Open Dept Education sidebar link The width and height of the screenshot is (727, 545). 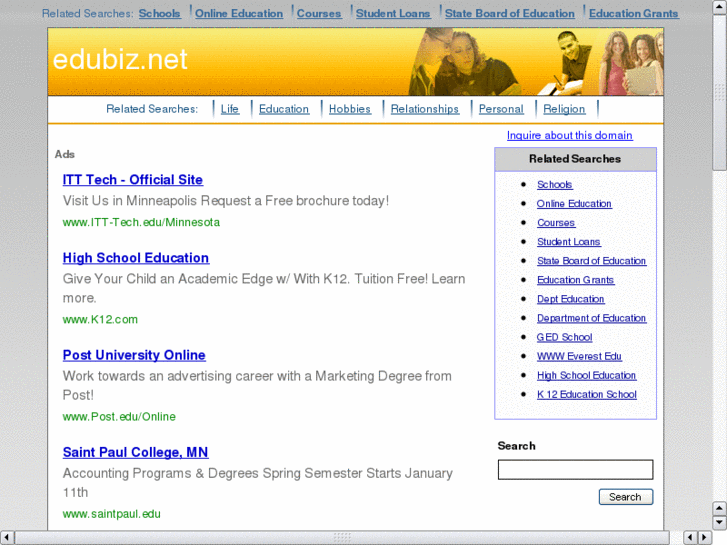(x=571, y=299)
